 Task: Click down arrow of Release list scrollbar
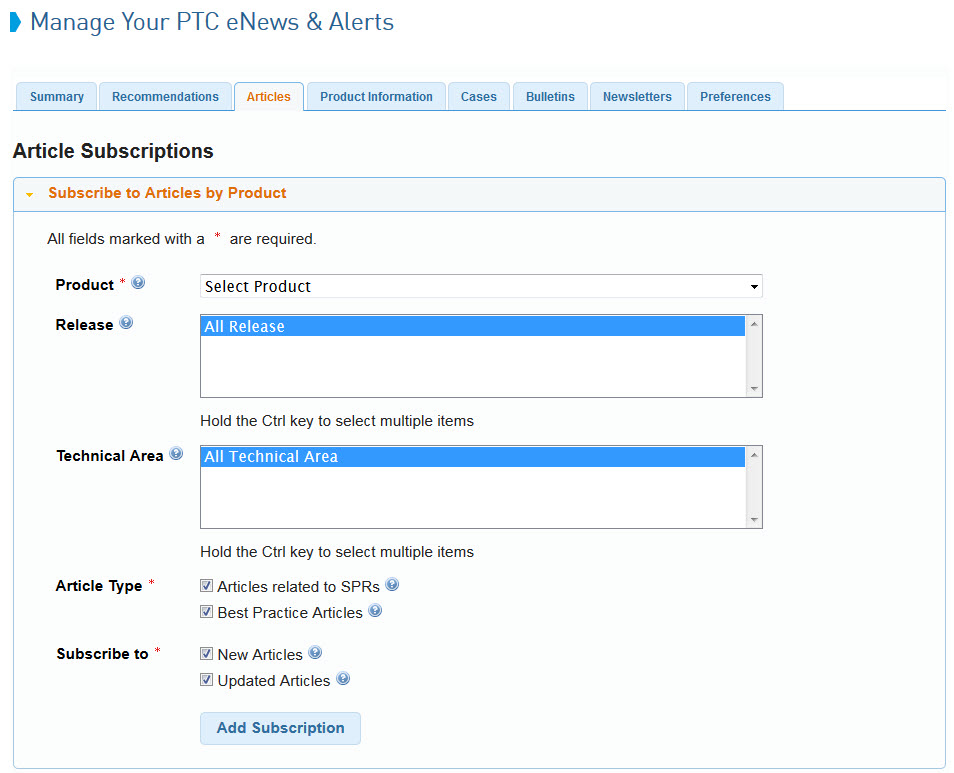pos(754,389)
